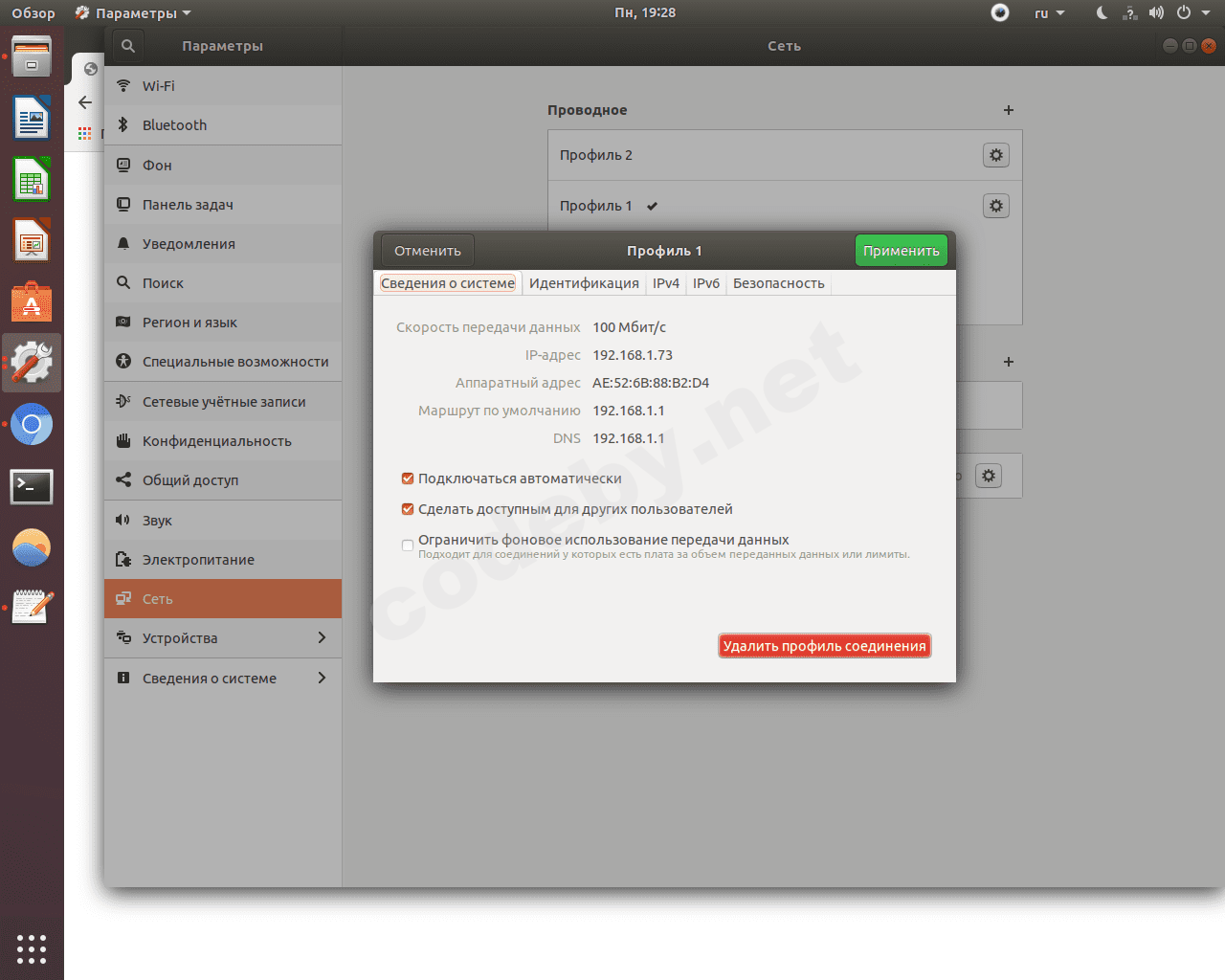Viewport: 1225px width, 980px height.
Task: Click the night light moon icon
Action: coord(1102,13)
